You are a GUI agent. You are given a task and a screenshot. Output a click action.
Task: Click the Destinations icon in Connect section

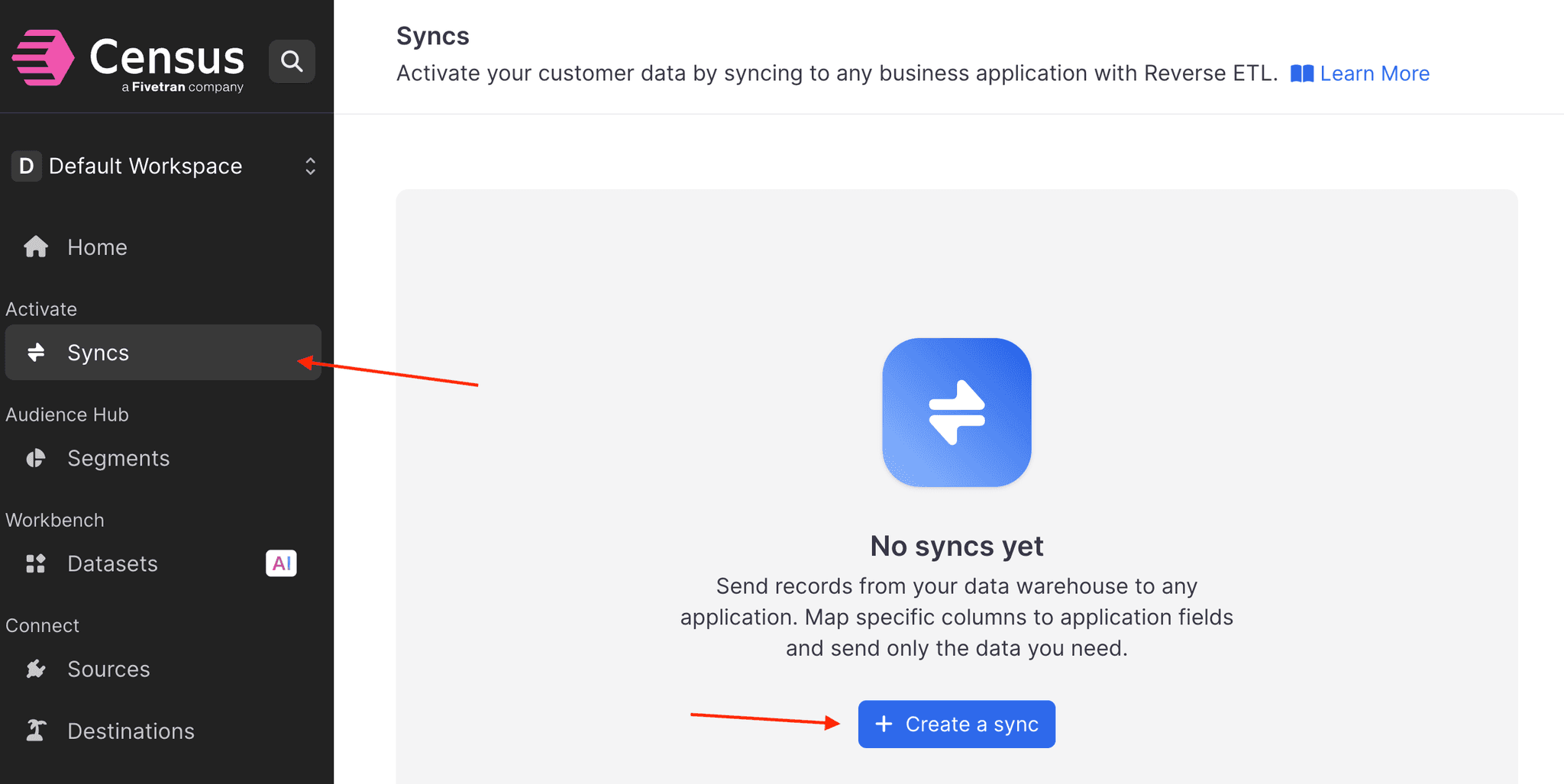[35, 731]
